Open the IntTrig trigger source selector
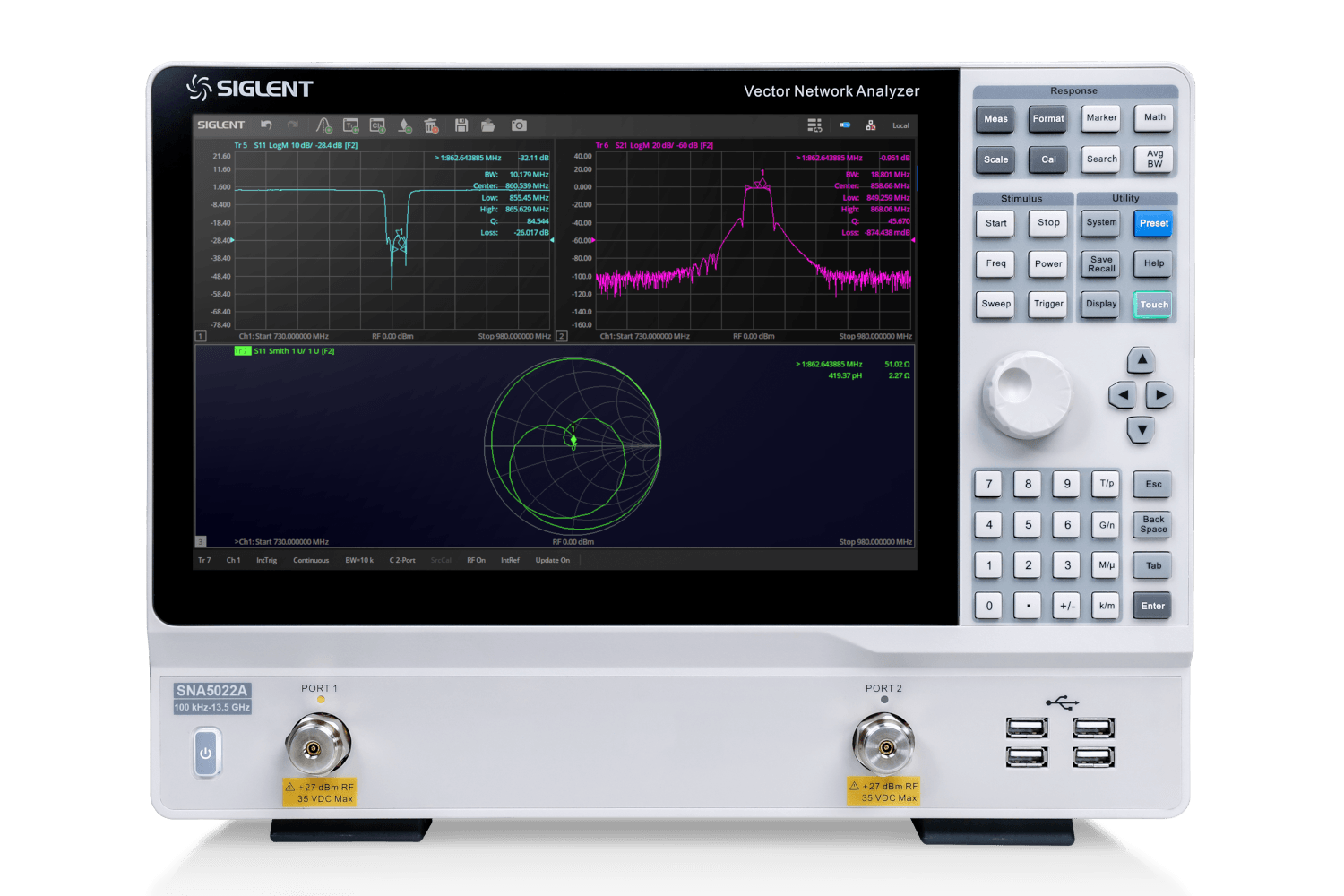The image size is (1344, 896). [267, 560]
